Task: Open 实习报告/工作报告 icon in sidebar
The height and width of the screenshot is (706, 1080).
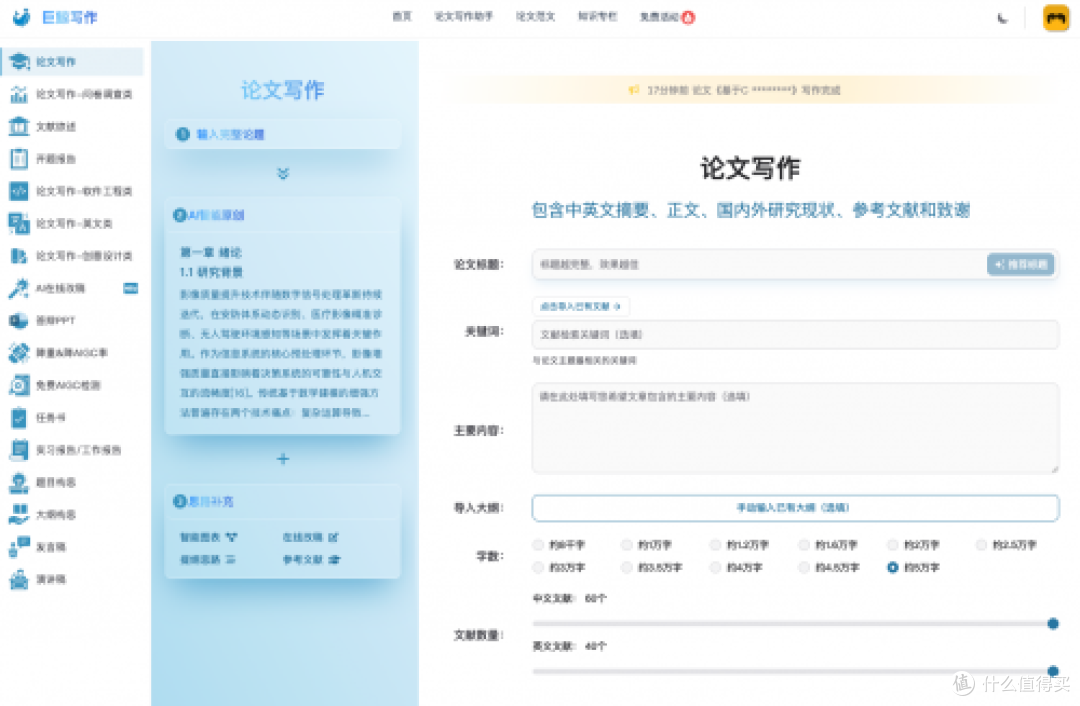Action: [19, 450]
